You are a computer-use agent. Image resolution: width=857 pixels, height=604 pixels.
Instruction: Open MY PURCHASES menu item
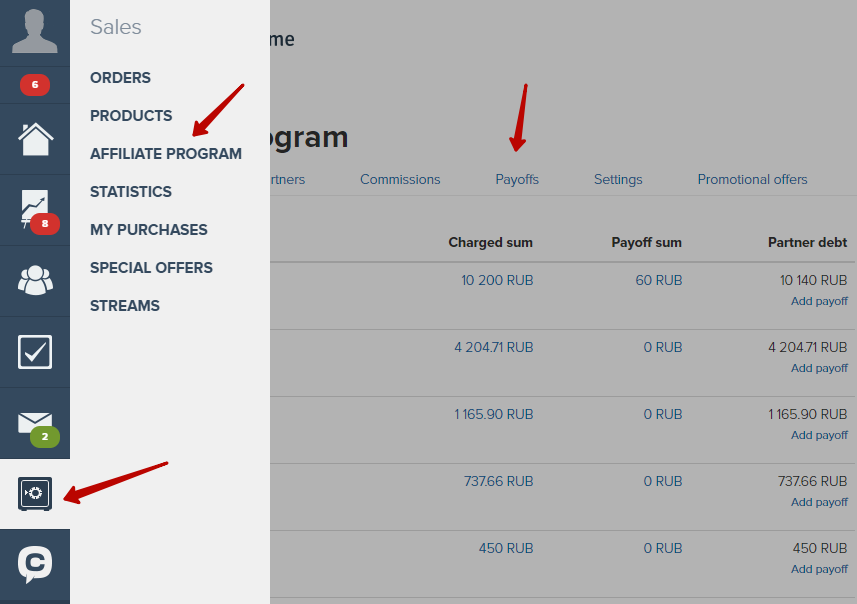click(149, 230)
